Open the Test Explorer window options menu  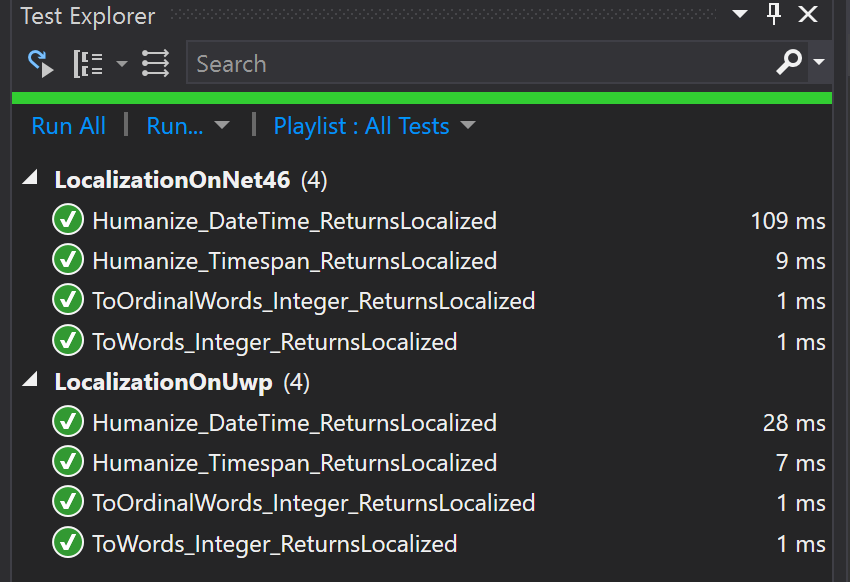[x=740, y=15]
